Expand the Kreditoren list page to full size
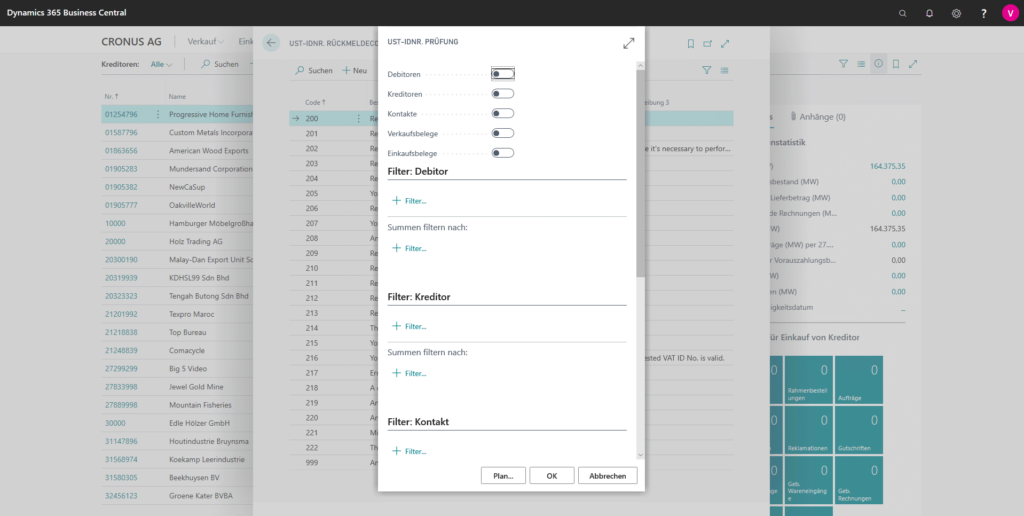This screenshot has height=516, width=1024. 913,63
